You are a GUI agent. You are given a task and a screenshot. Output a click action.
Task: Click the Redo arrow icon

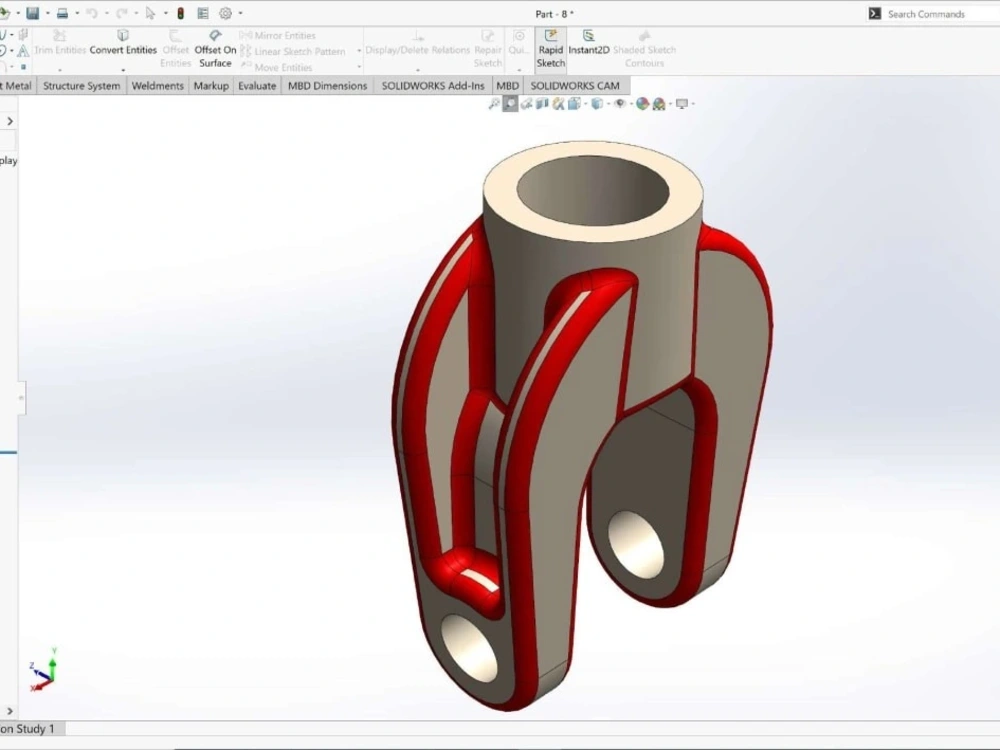pos(121,13)
